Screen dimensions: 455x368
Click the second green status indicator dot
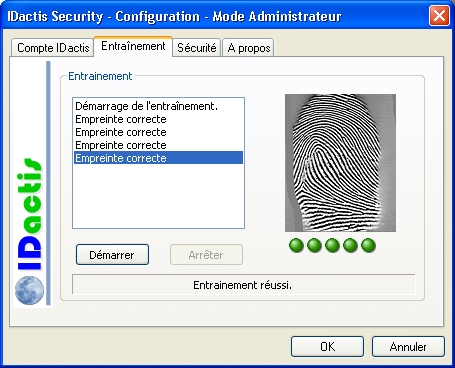[314, 246]
